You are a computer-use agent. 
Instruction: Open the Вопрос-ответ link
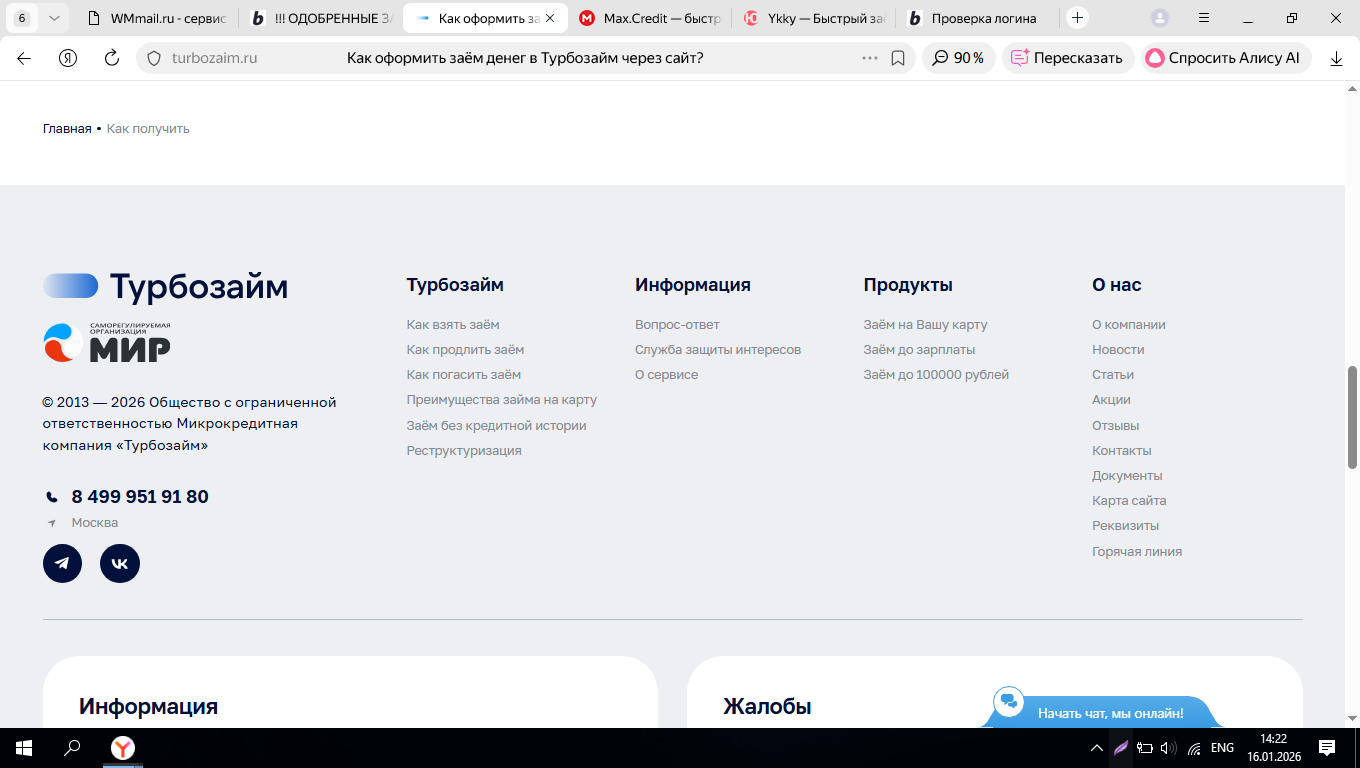click(677, 324)
